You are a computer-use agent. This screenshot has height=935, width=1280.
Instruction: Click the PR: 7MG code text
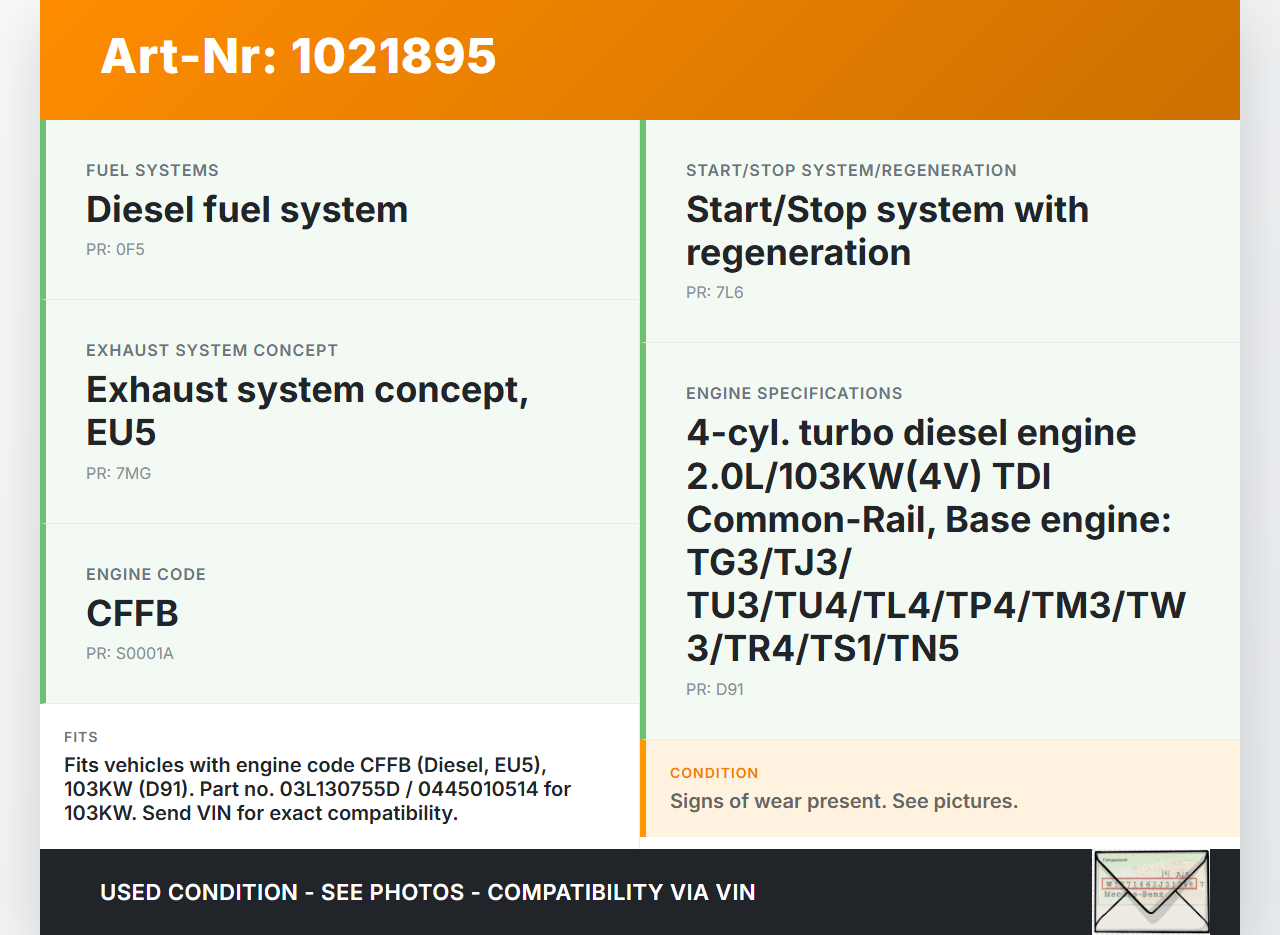(x=118, y=474)
